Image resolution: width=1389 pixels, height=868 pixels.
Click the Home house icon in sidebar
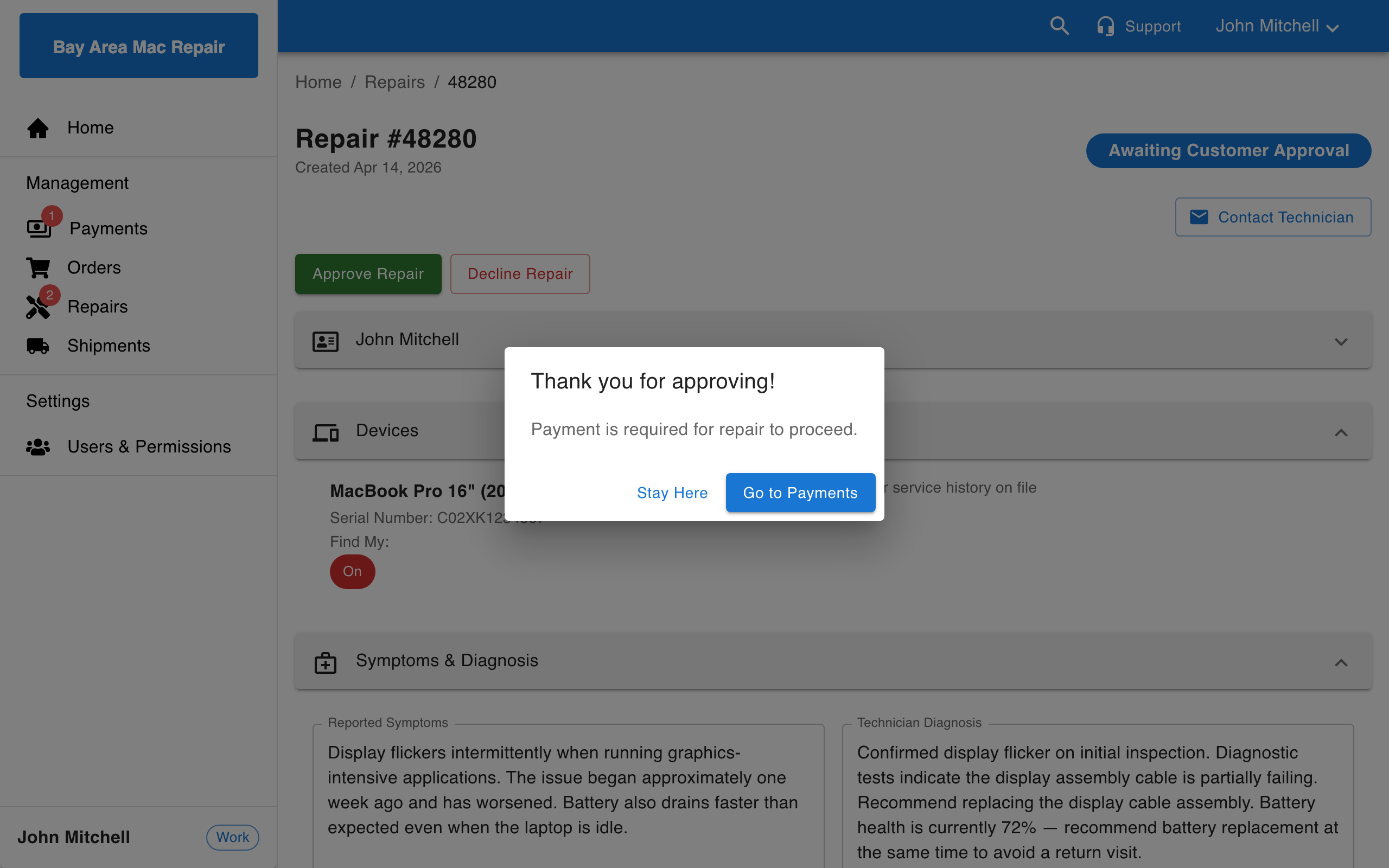coord(38,127)
